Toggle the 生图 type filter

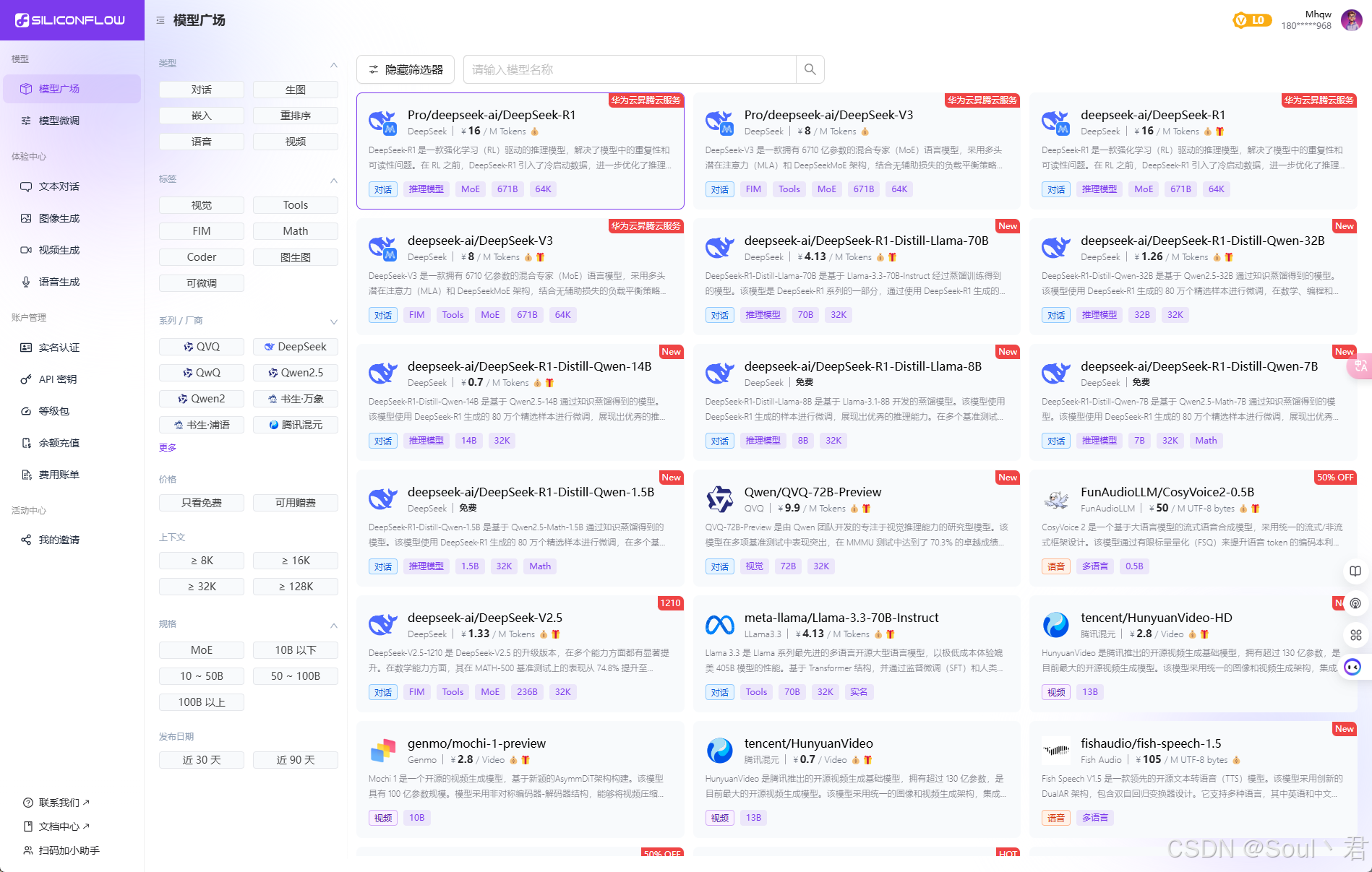[x=296, y=90]
